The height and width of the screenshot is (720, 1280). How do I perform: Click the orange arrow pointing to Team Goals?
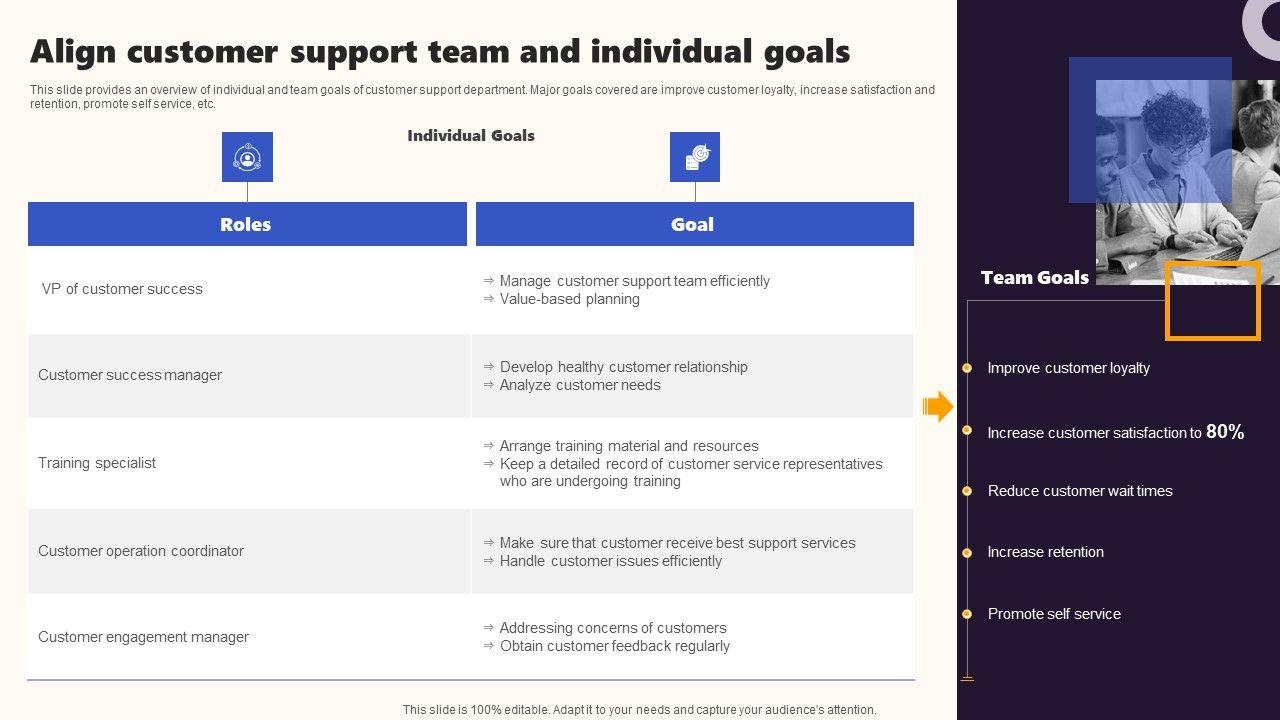(x=938, y=406)
